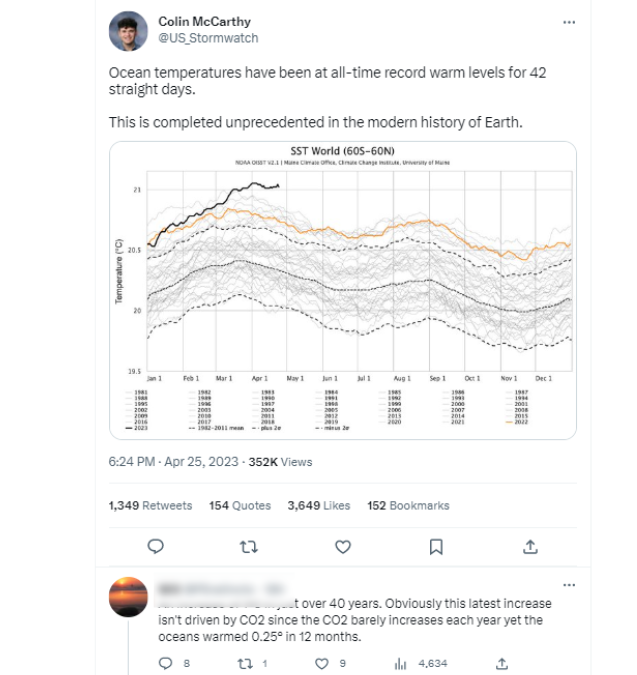
Task: Retweet Colin McCarthy's tweet
Action: point(249,546)
